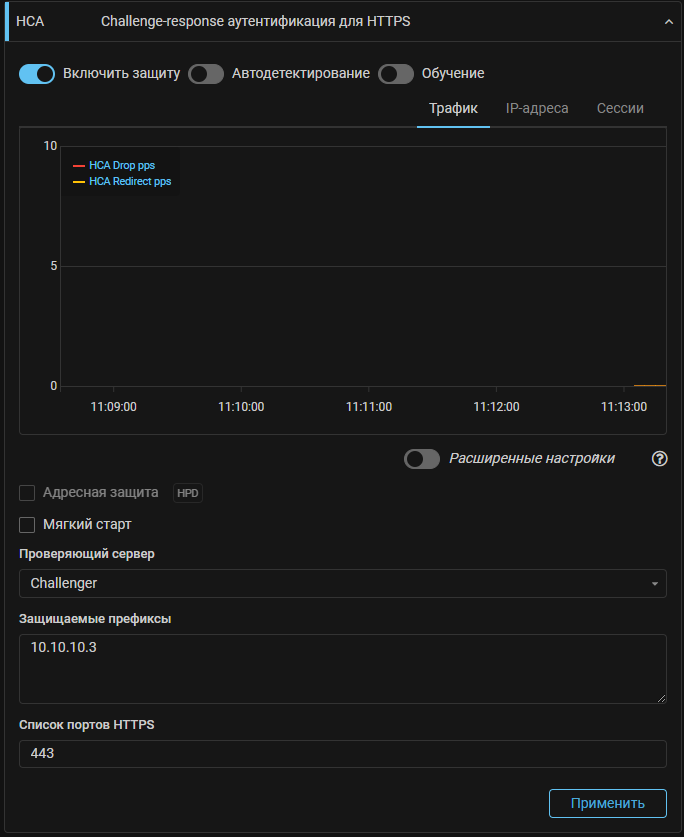
Task: Click the resize handle of the prefixes textarea
Action: (x=661, y=698)
